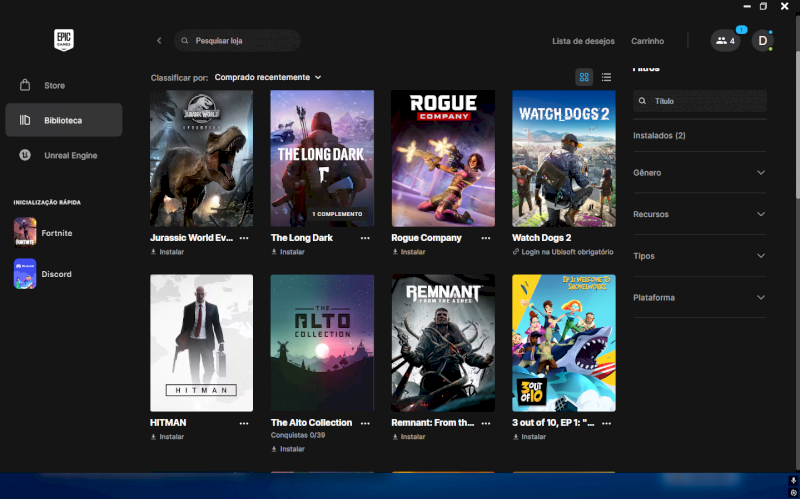The height and width of the screenshot is (499, 800).
Task: Open Jurassic World Evolution cover art
Action: point(202,158)
